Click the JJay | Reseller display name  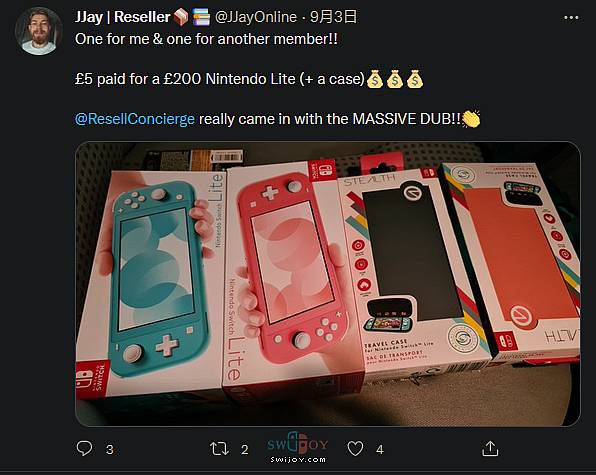(122, 17)
